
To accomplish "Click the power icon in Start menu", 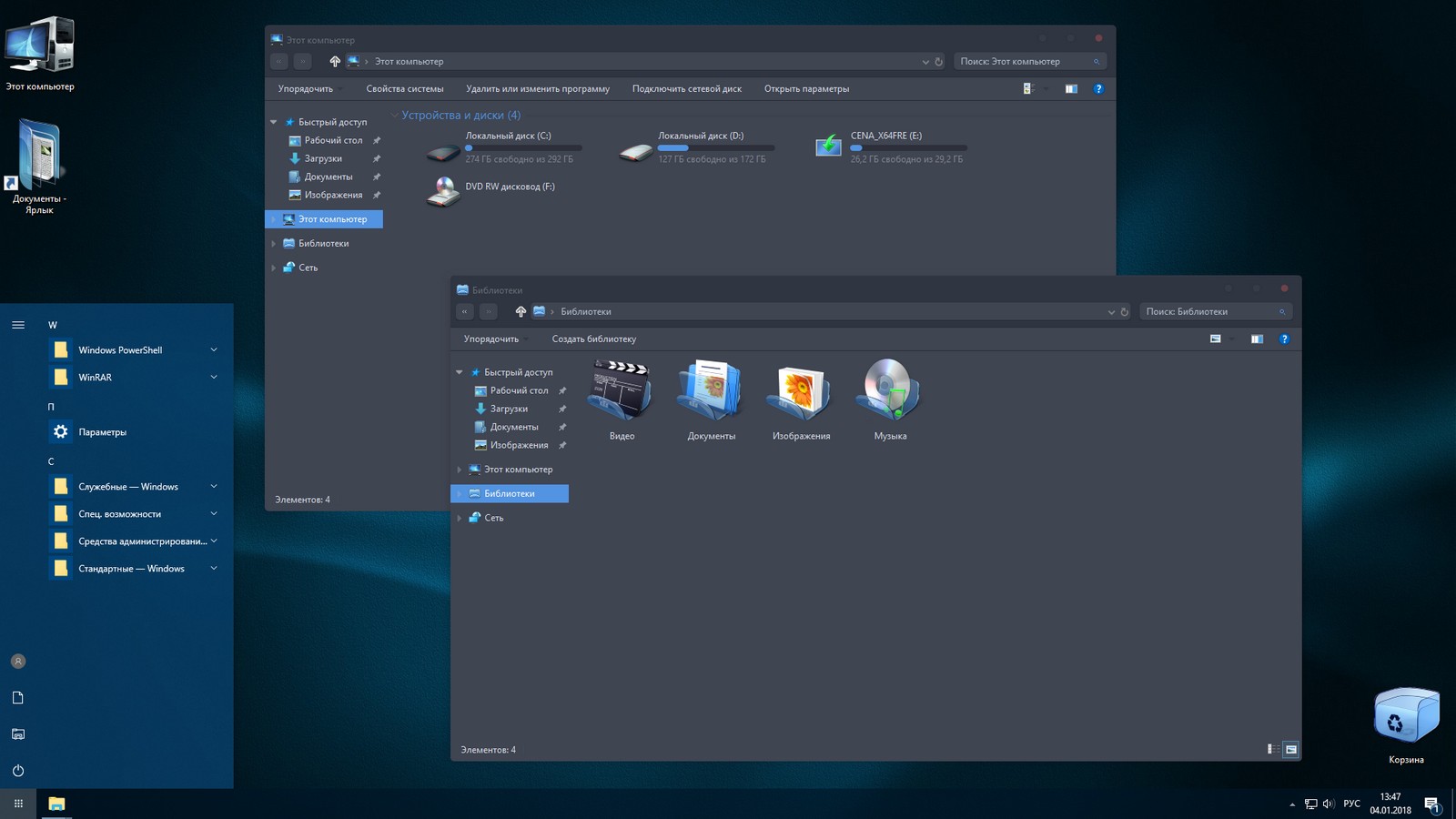I will coord(18,771).
